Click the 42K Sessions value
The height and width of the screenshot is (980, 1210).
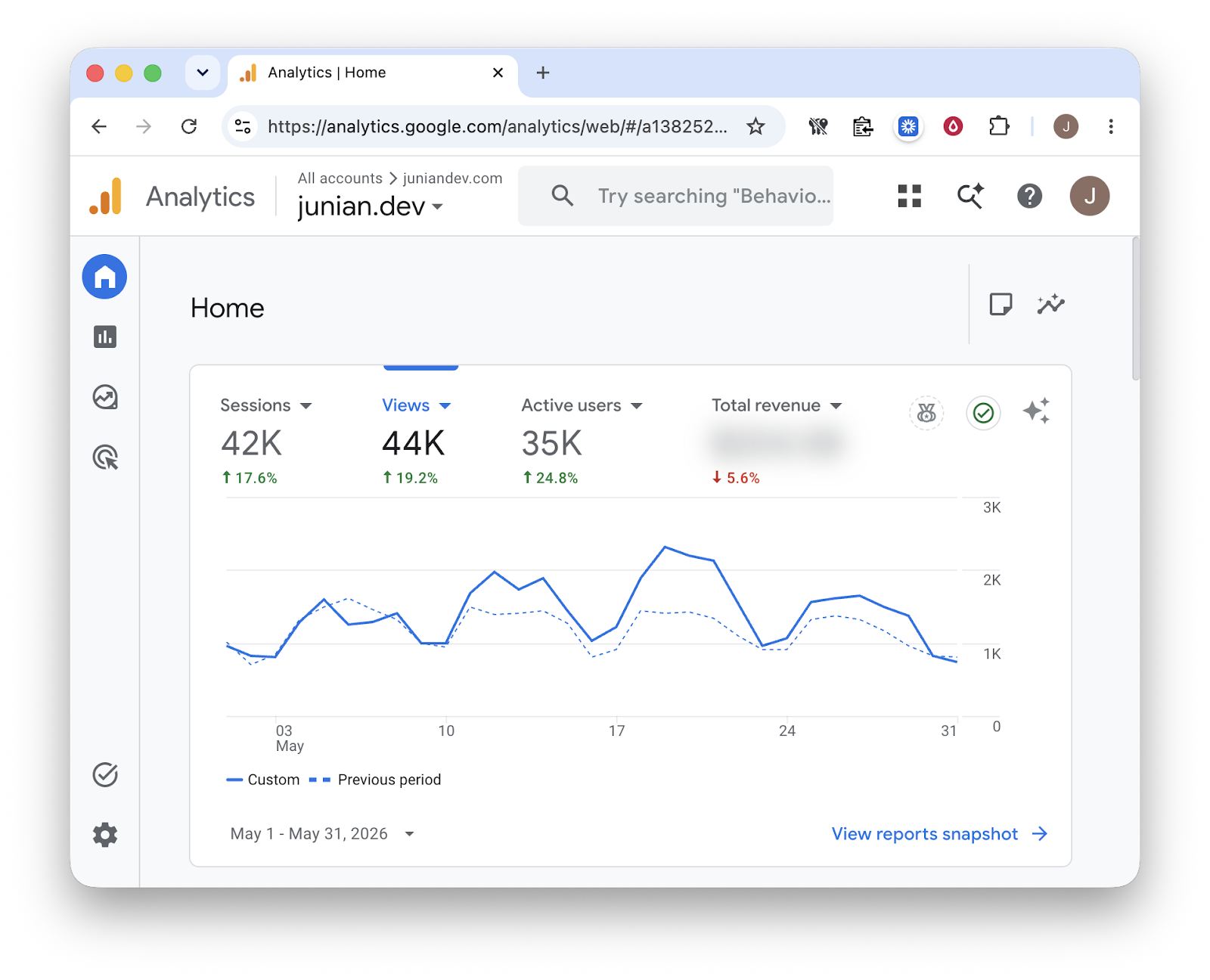[251, 443]
